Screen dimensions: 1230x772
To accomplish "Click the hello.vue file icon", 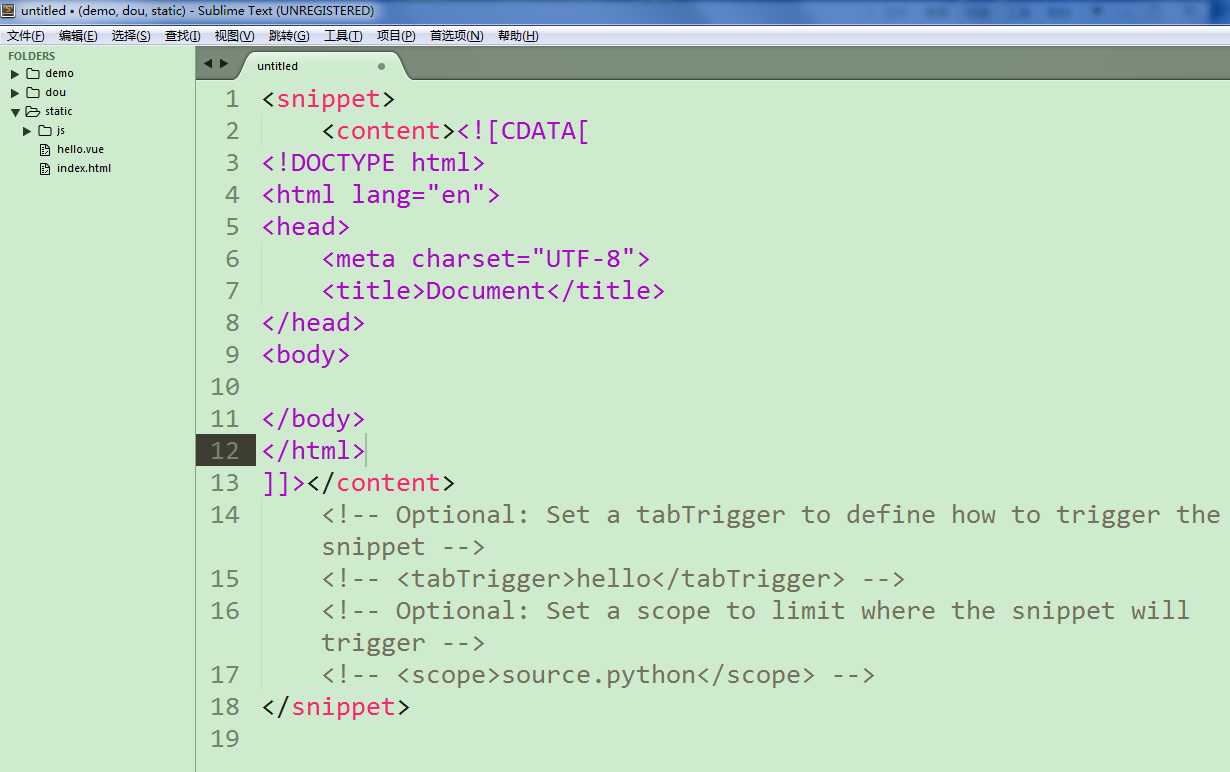I will point(45,149).
